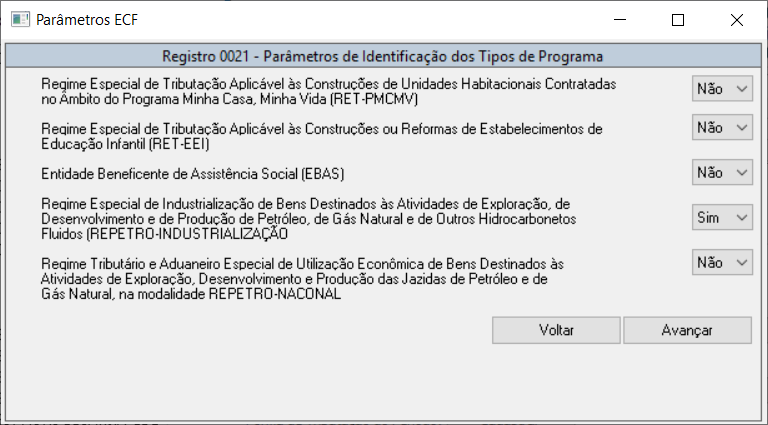Open the RET-PMCMV Não dropdown
768x425 pixels.
pyautogui.click(x=722, y=88)
